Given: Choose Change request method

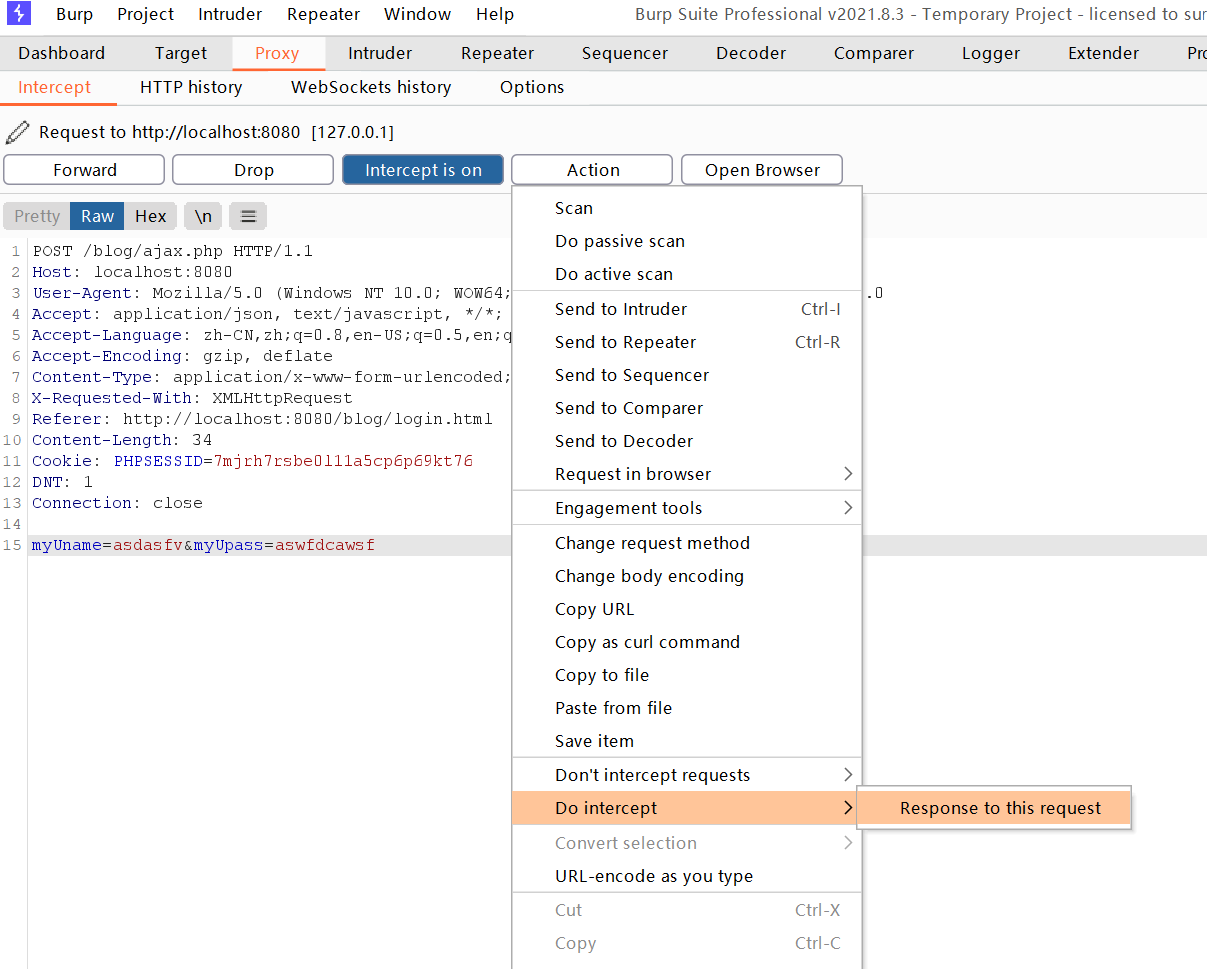Looking at the screenshot, I should tap(687, 543).
